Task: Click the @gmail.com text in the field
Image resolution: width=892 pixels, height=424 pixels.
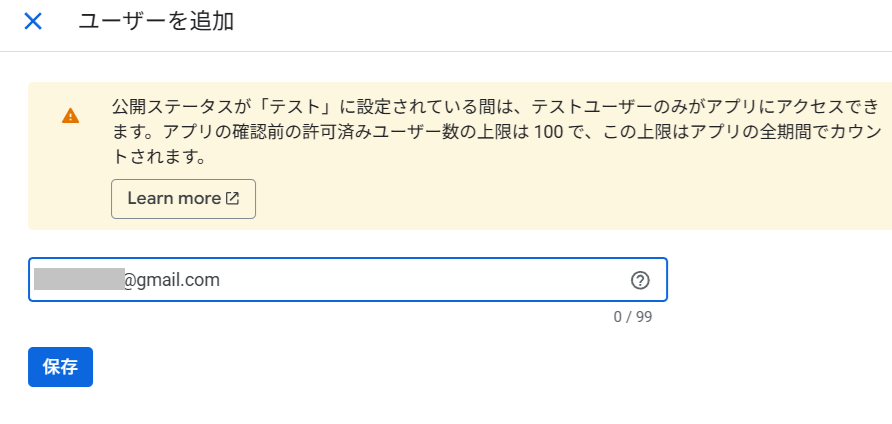Action: pyautogui.click(x=171, y=281)
